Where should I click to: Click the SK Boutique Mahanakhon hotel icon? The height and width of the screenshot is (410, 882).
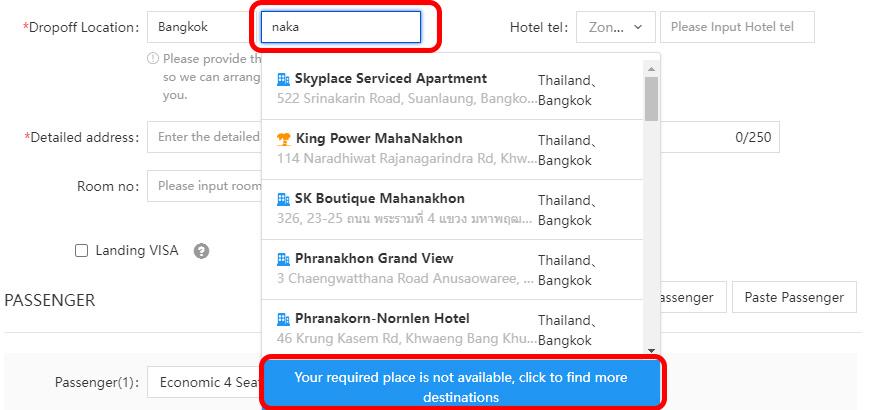tap(283, 199)
